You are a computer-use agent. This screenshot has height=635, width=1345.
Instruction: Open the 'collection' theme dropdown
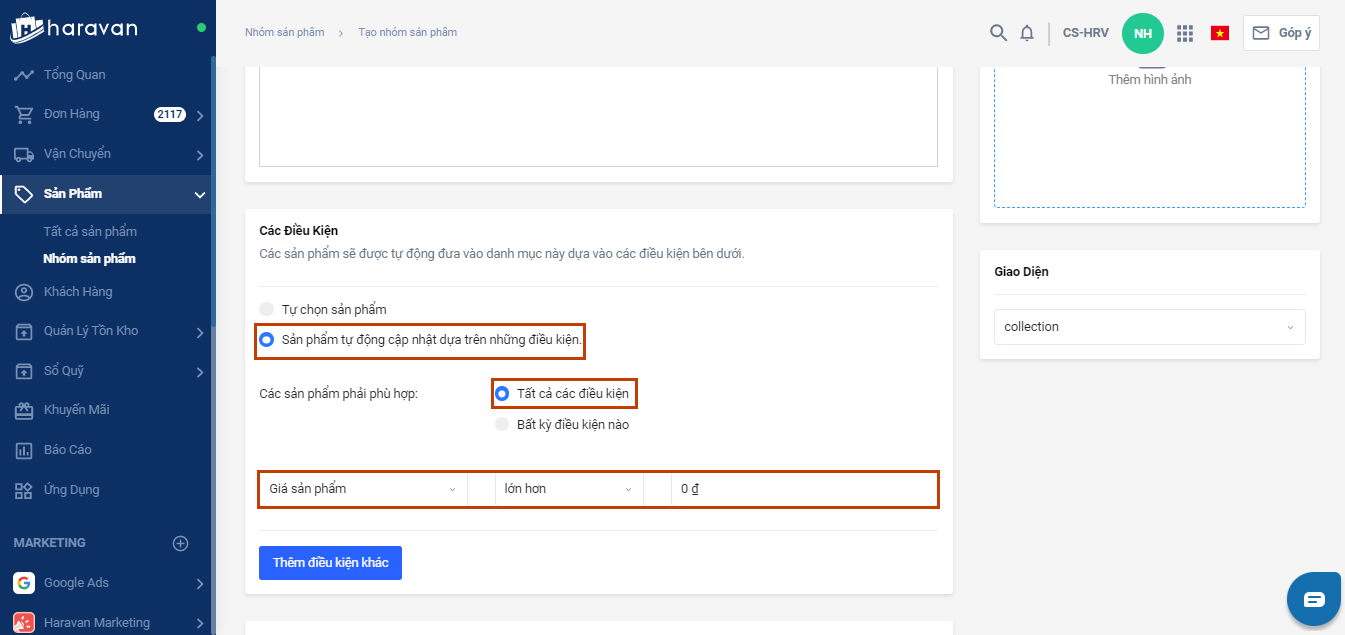(1149, 327)
